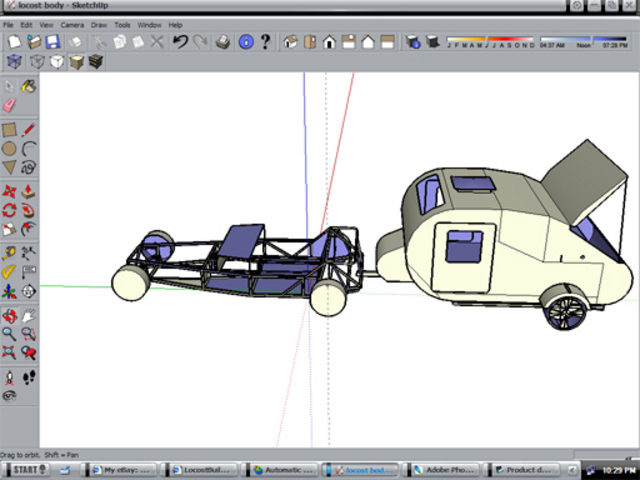Pick the Paint Bucket tool
The image size is (640, 480).
pos(28,87)
